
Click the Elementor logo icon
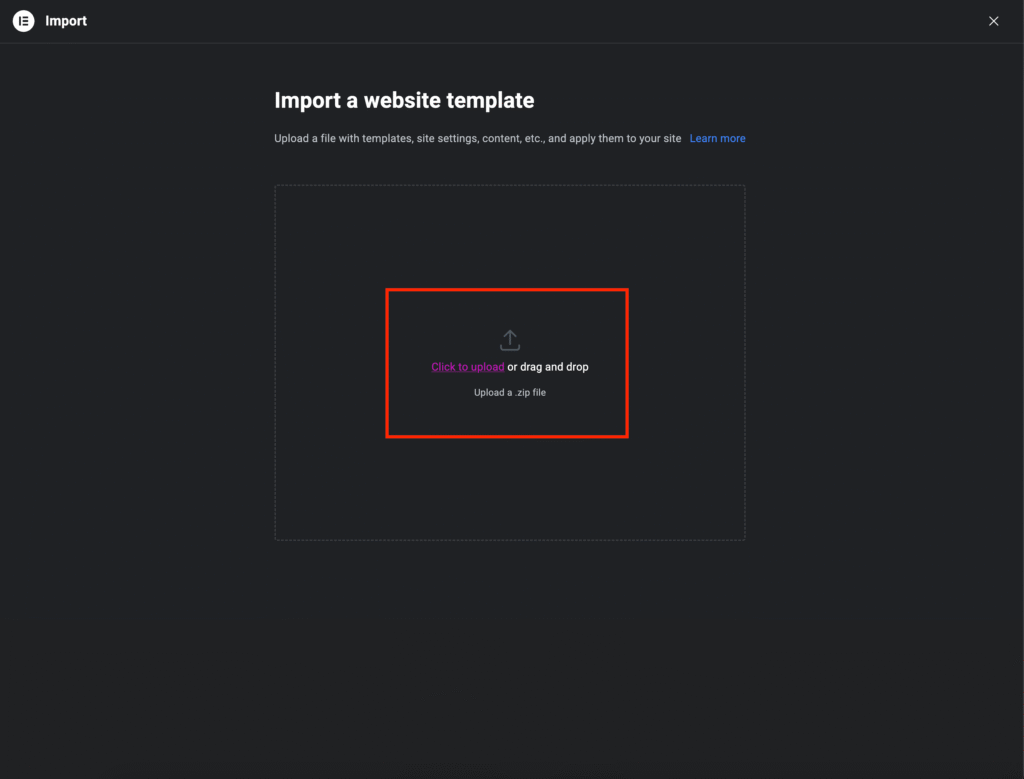coord(23,21)
